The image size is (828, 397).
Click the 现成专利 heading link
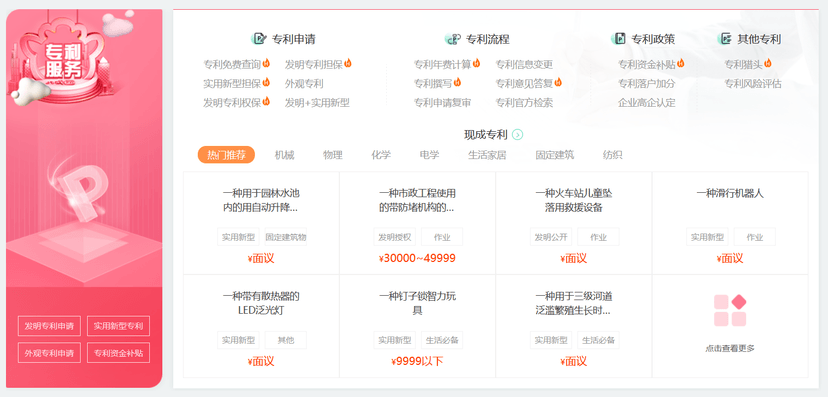pos(486,135)
